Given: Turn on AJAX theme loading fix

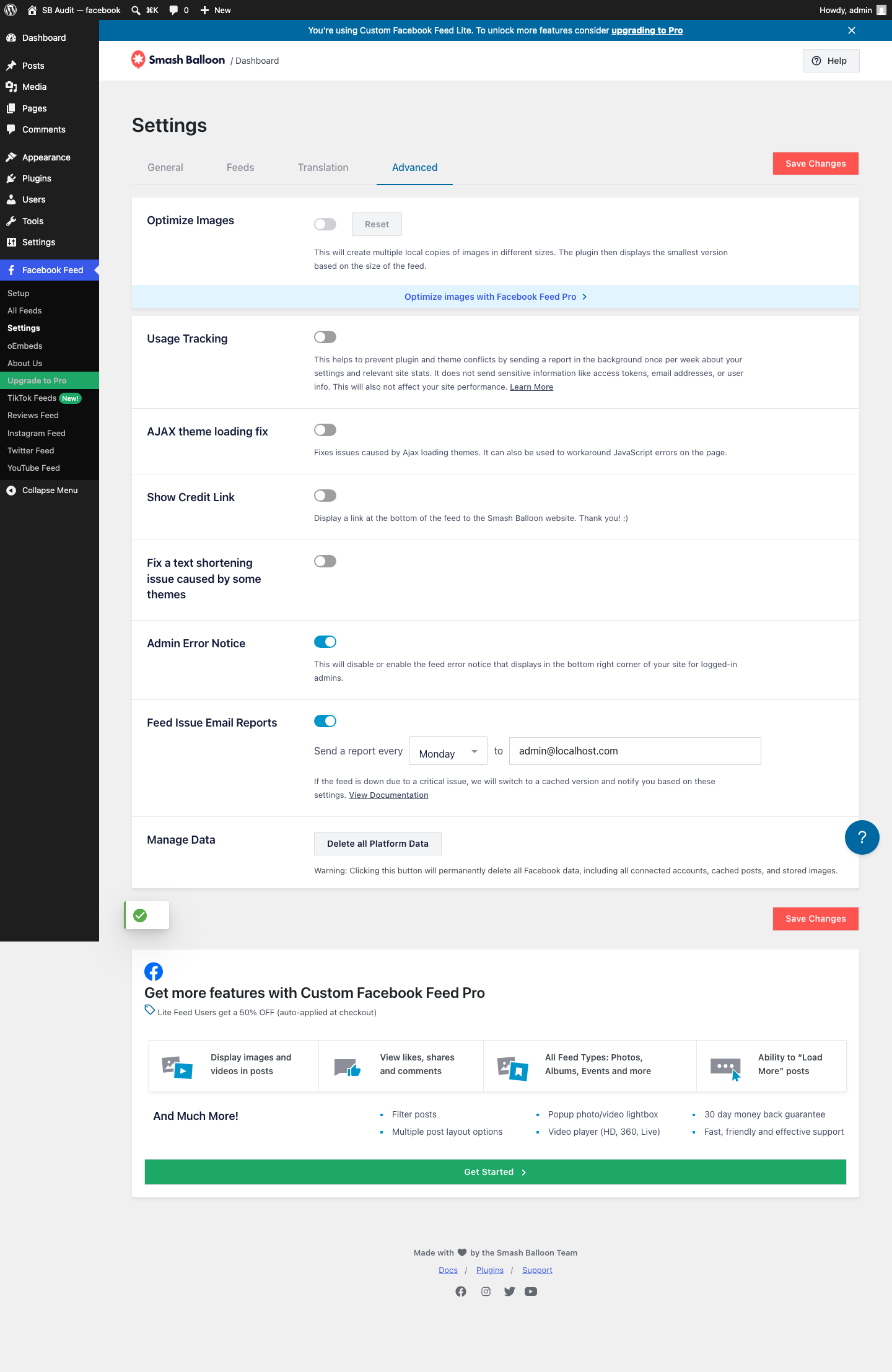Looking at the screenshot, I should (325, 430).
